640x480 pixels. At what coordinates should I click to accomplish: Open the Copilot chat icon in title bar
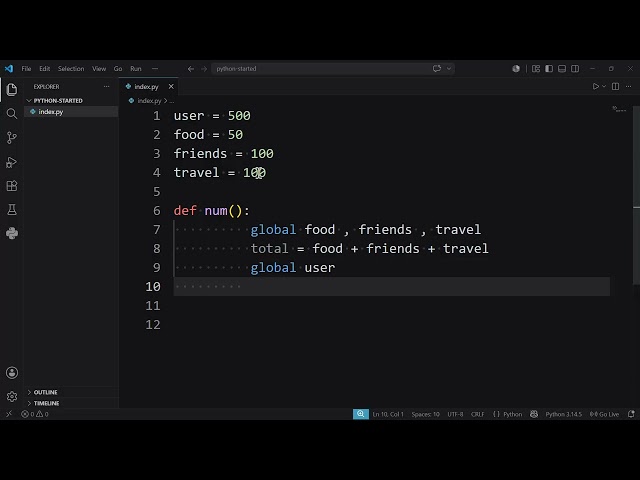437,69
